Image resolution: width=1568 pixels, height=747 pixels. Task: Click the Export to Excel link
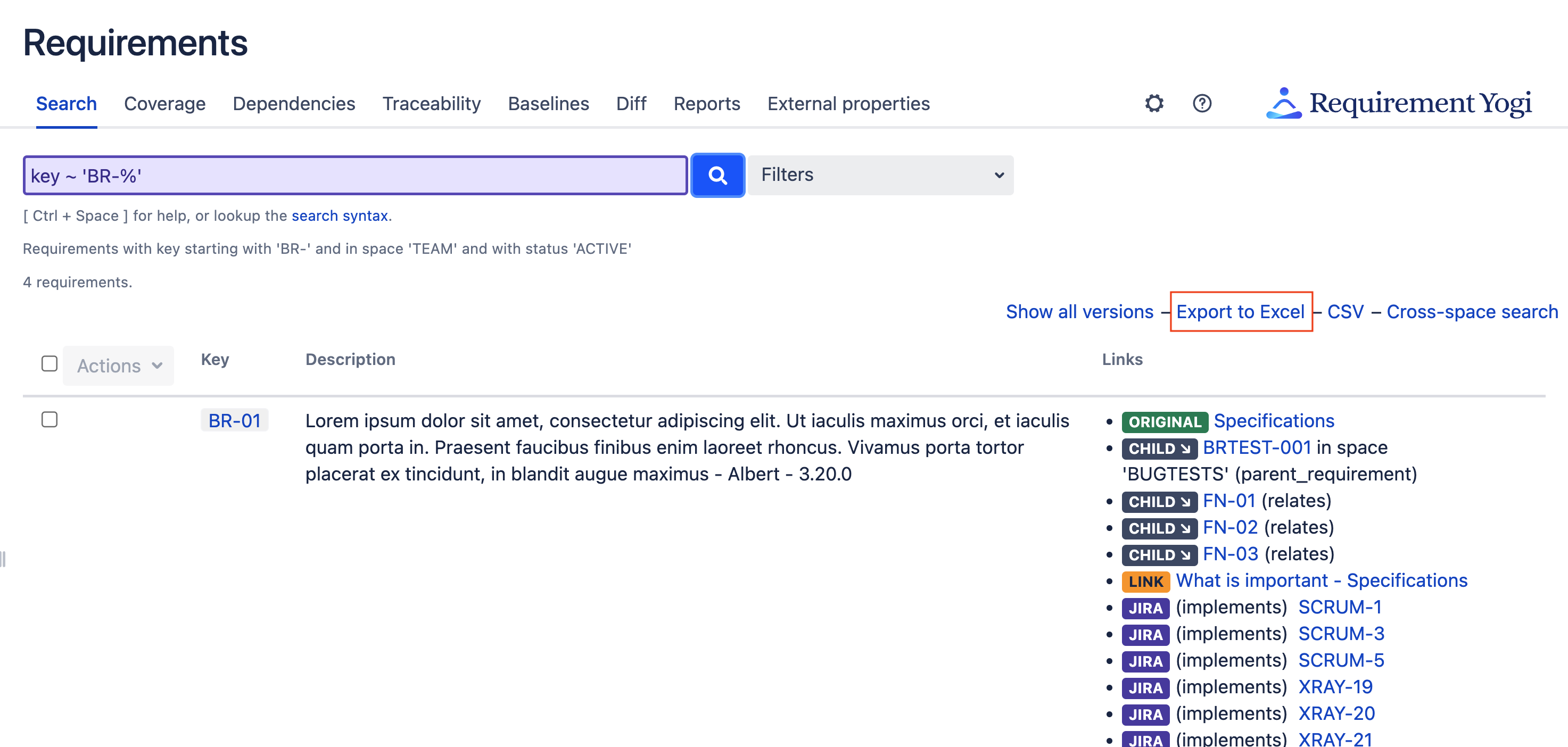[1241, 311]
